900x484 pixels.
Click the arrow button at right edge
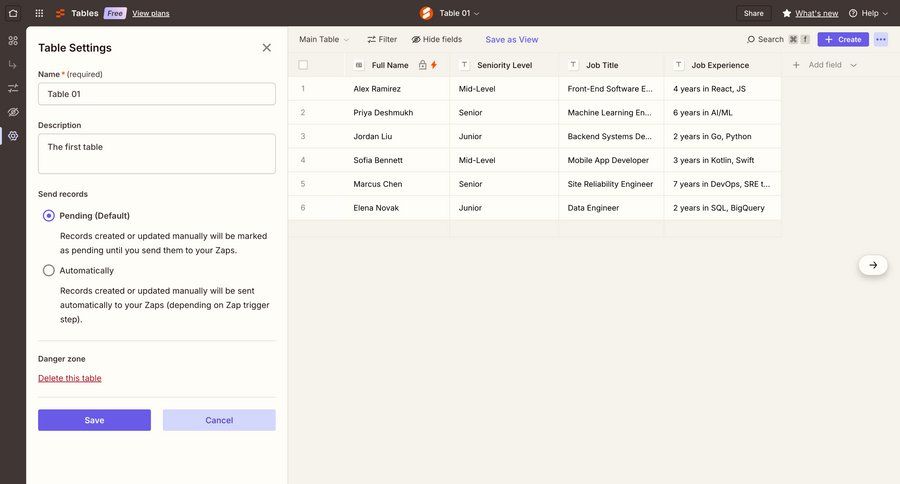click(873, 265)
